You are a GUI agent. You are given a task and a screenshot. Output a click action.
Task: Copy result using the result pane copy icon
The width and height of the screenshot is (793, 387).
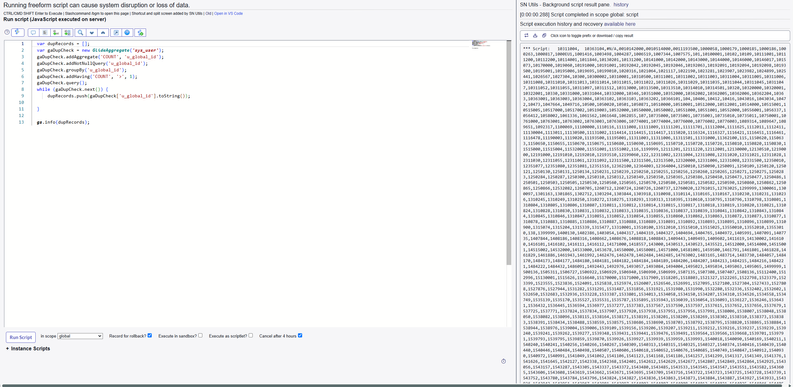pos(544,36)
